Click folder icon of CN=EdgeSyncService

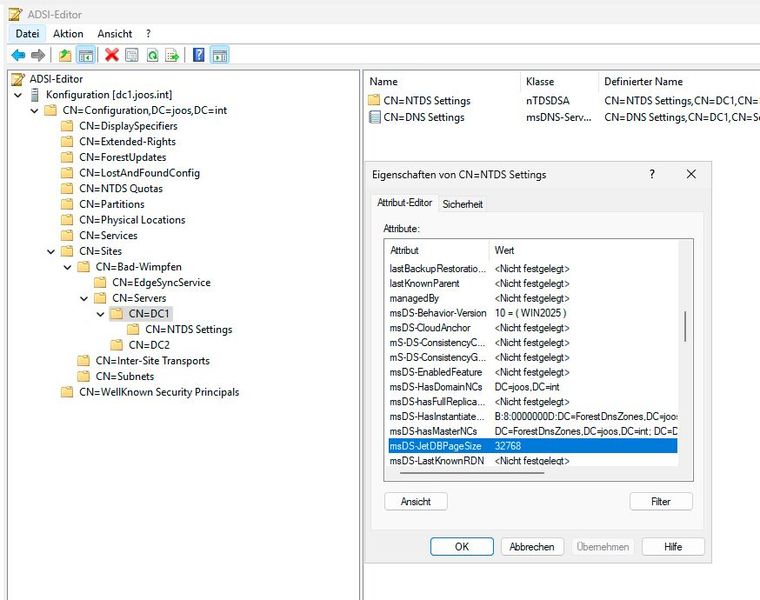tap(100, 282)
